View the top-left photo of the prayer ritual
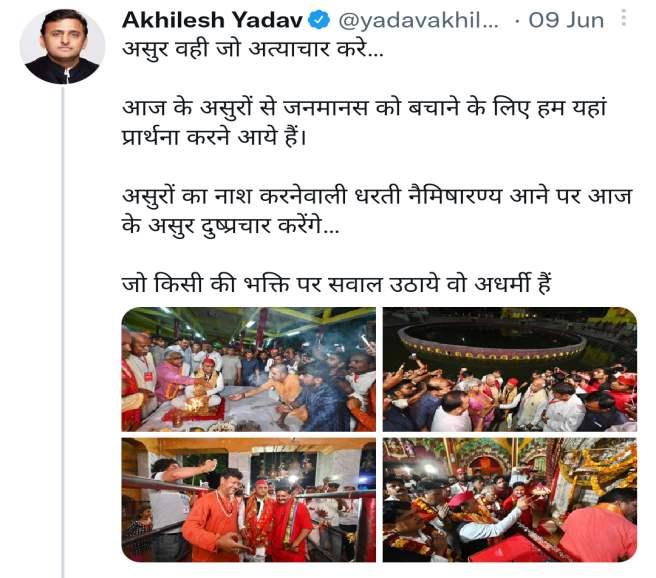Image resolution: width=656 pixels, height=578 pixels. click(249, 369)
